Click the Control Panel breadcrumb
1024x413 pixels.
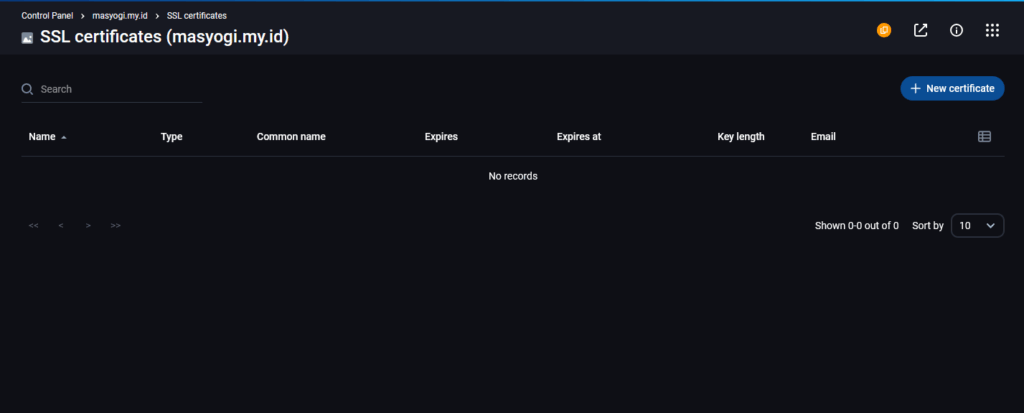coord(47,15)
